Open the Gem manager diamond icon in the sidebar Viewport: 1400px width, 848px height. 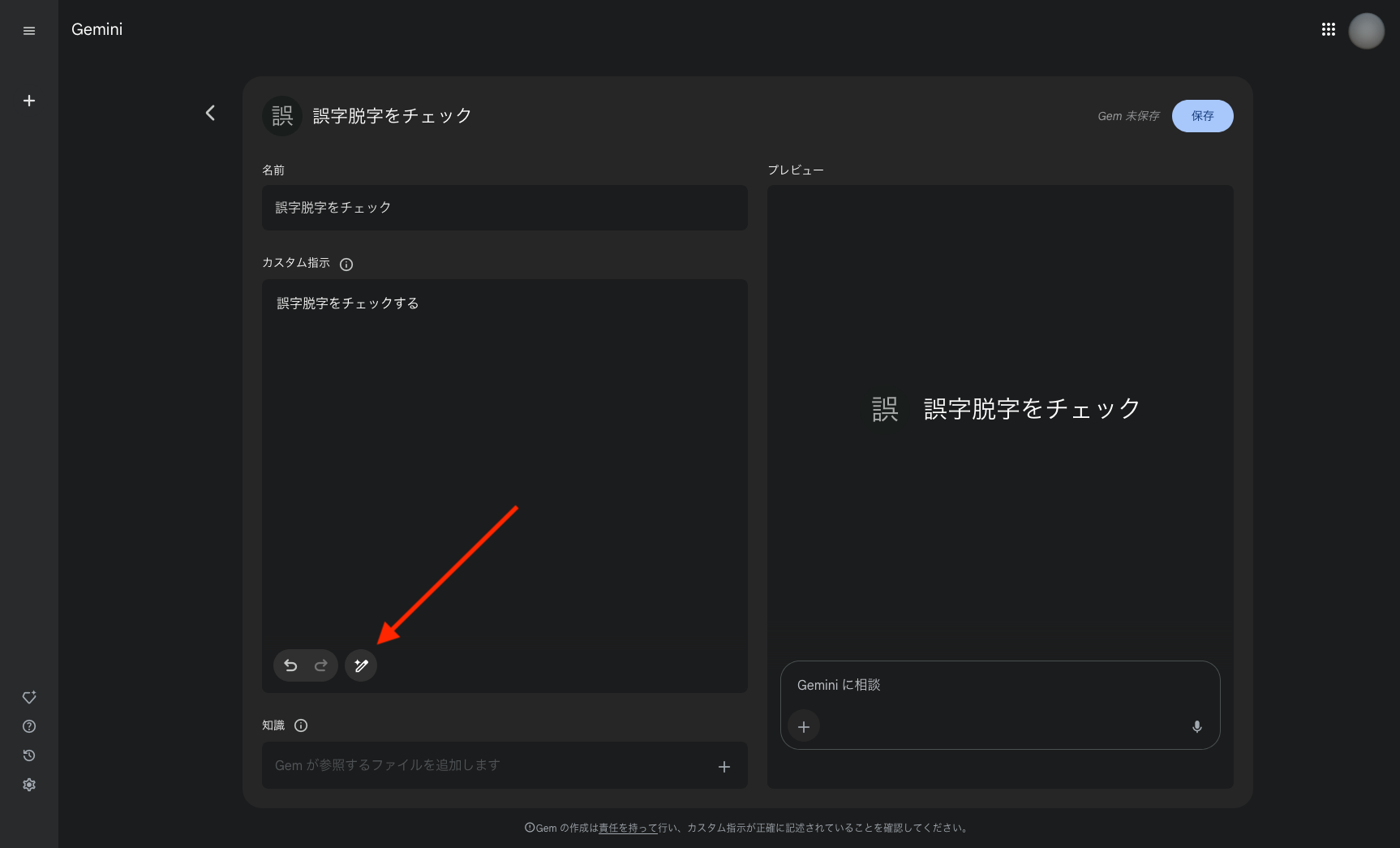pos(29,697)
